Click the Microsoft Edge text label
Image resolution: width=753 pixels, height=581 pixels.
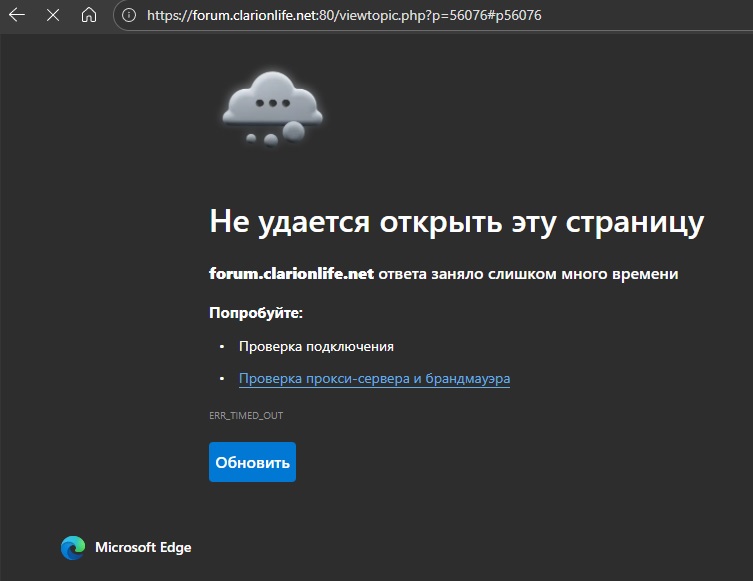point(143,547)
